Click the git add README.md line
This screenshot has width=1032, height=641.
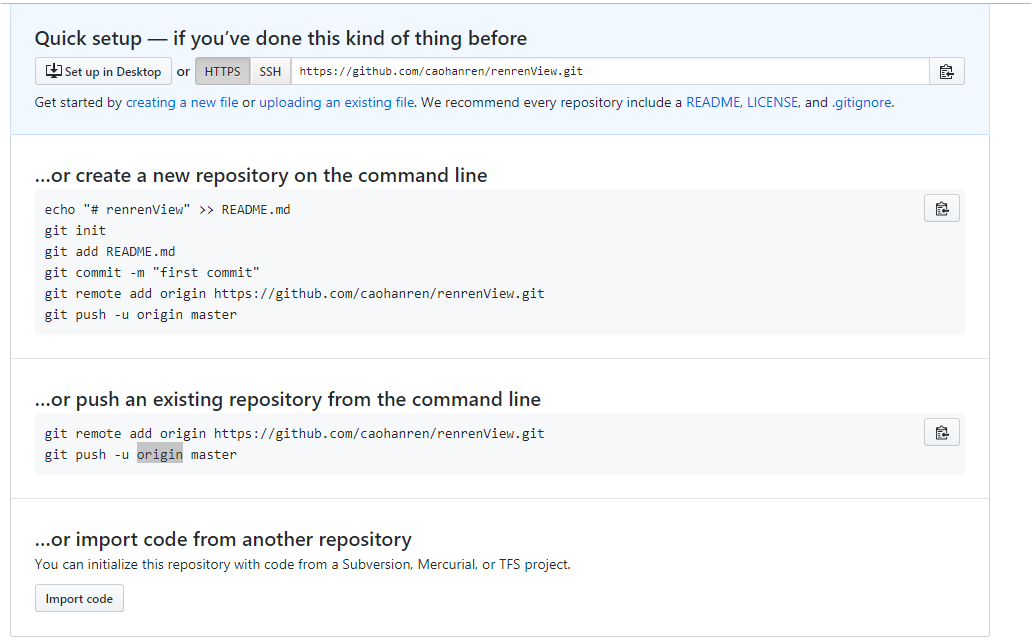(x=110, y=251)
